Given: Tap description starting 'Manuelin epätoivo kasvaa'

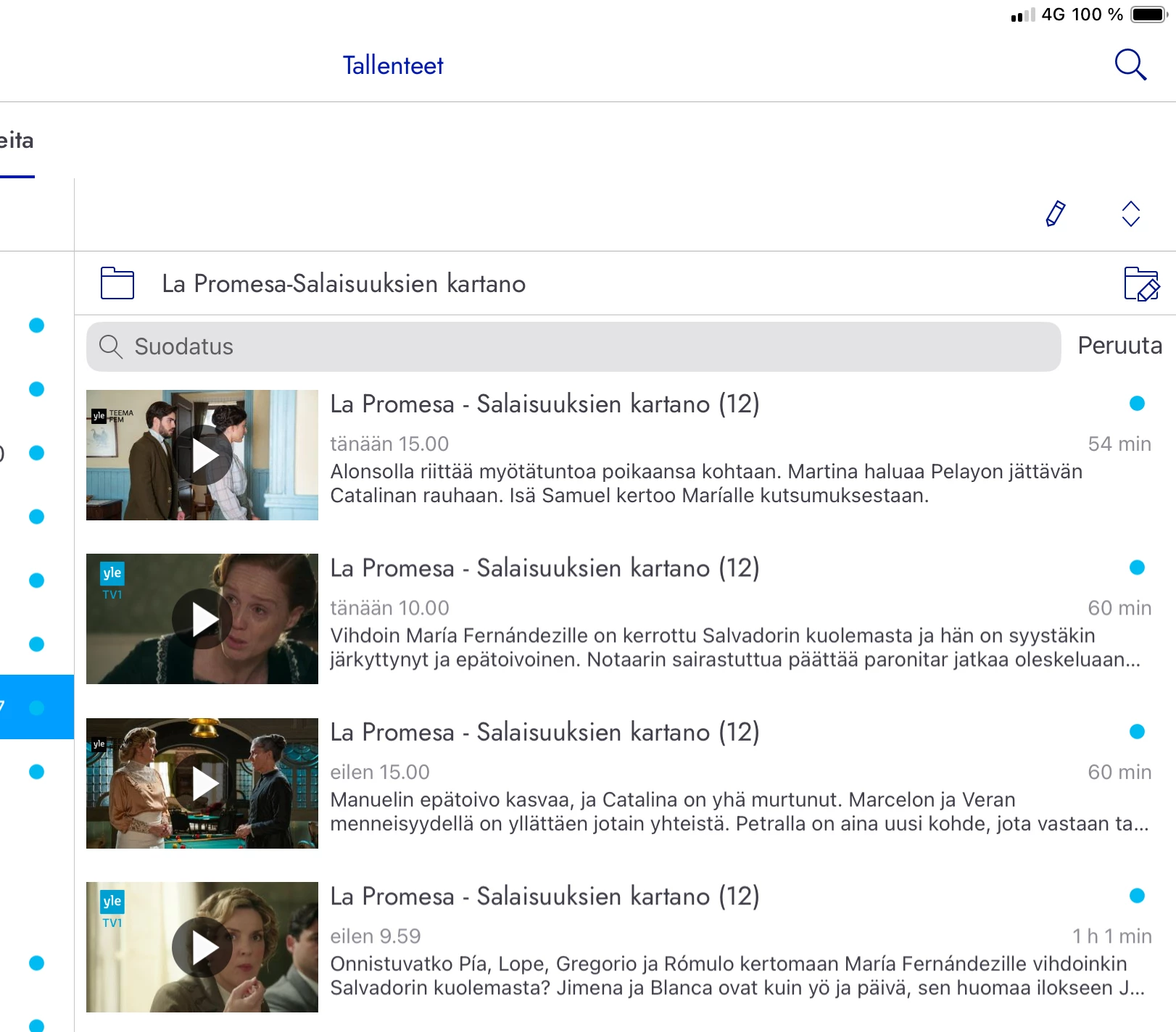Looking at the screenshot, I should point(740,812).
